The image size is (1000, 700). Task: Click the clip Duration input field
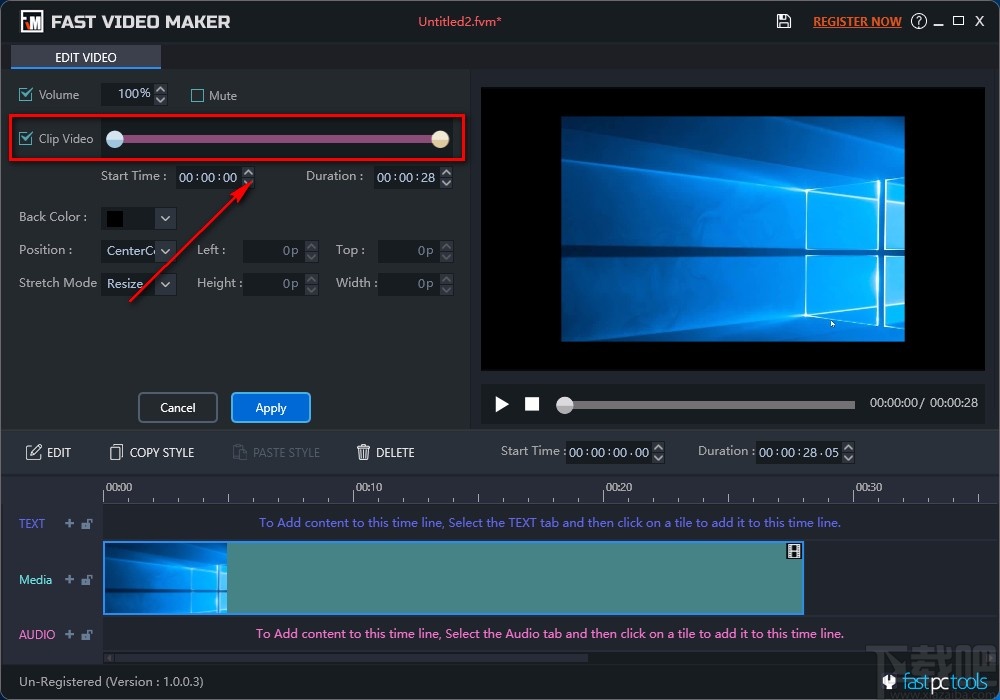[x=406, y=177]
